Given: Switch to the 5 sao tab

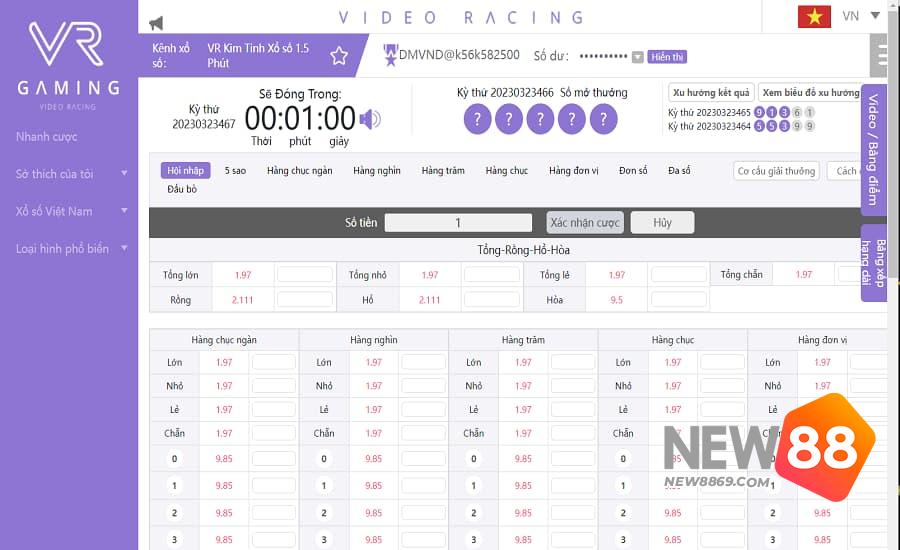Looking at the screenshot, I should pos(235,171).
